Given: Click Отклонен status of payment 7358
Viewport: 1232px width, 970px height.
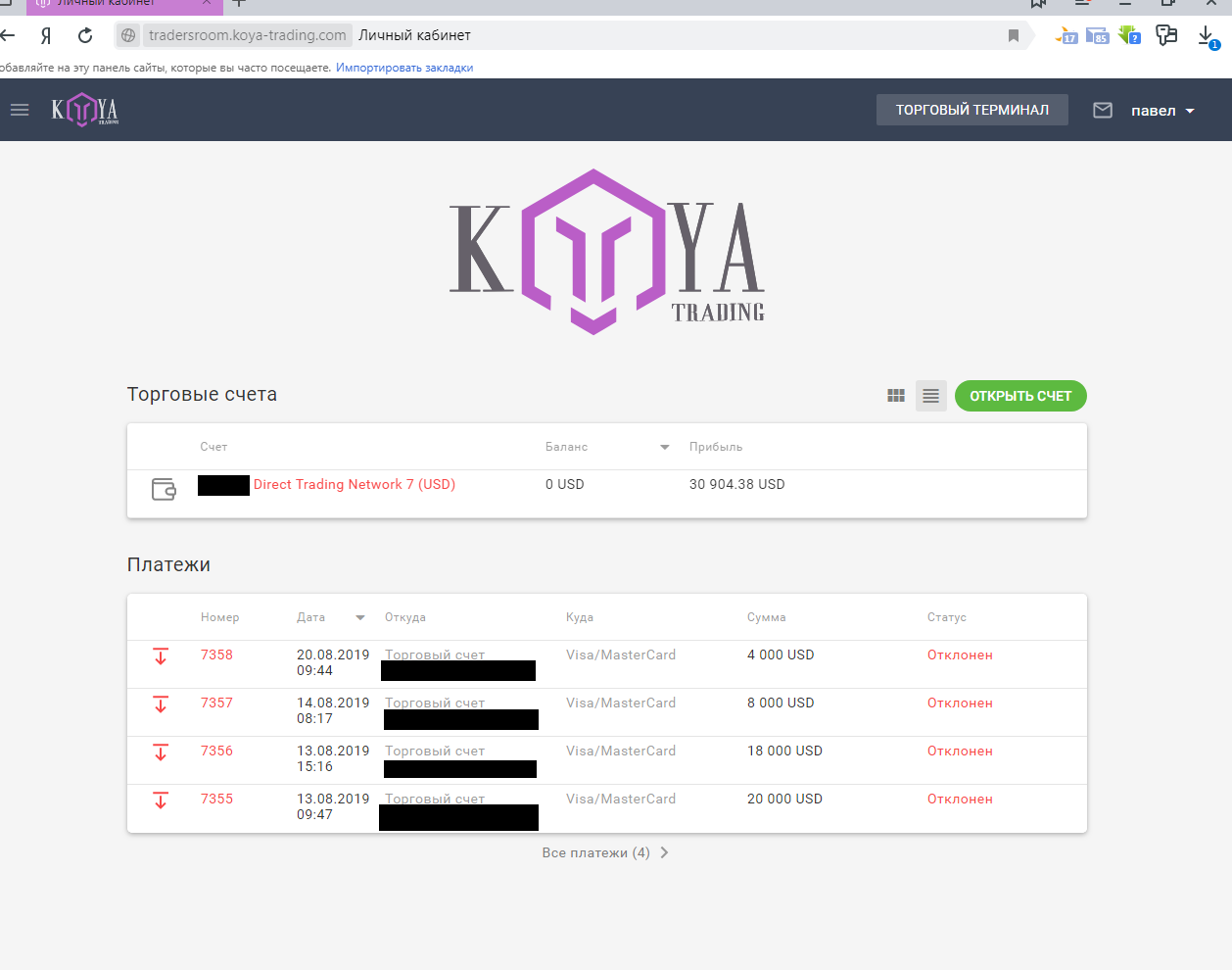Looking at the screenshot, I should pos(960,655).
